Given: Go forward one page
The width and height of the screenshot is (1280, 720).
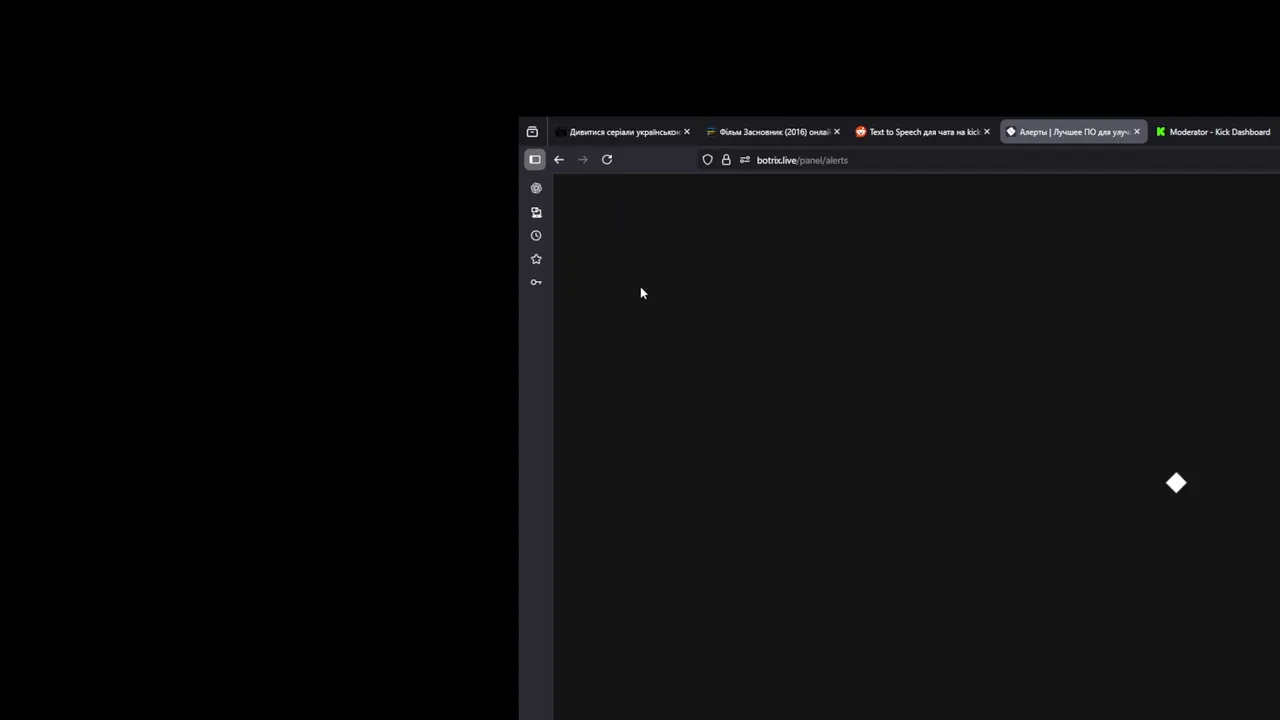Looking at the screenshot, I should pos(583,160).
